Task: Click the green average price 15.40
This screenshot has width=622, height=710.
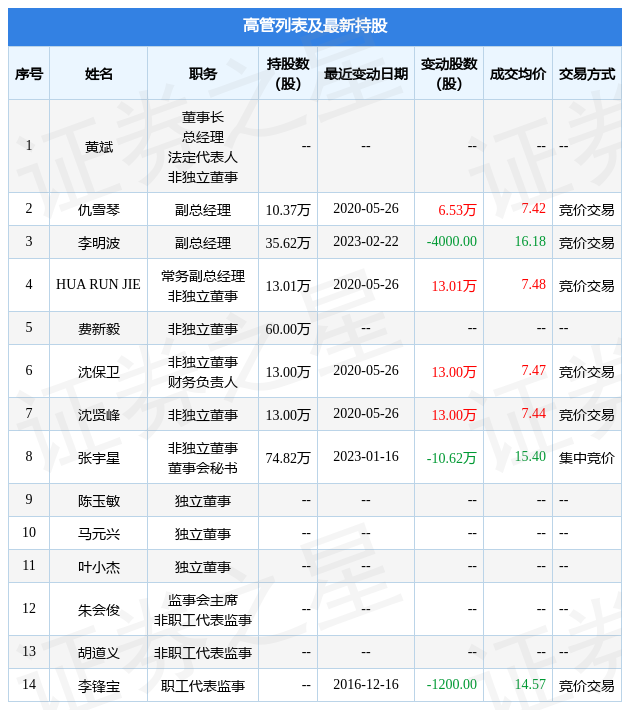Action: coord(530,456)
